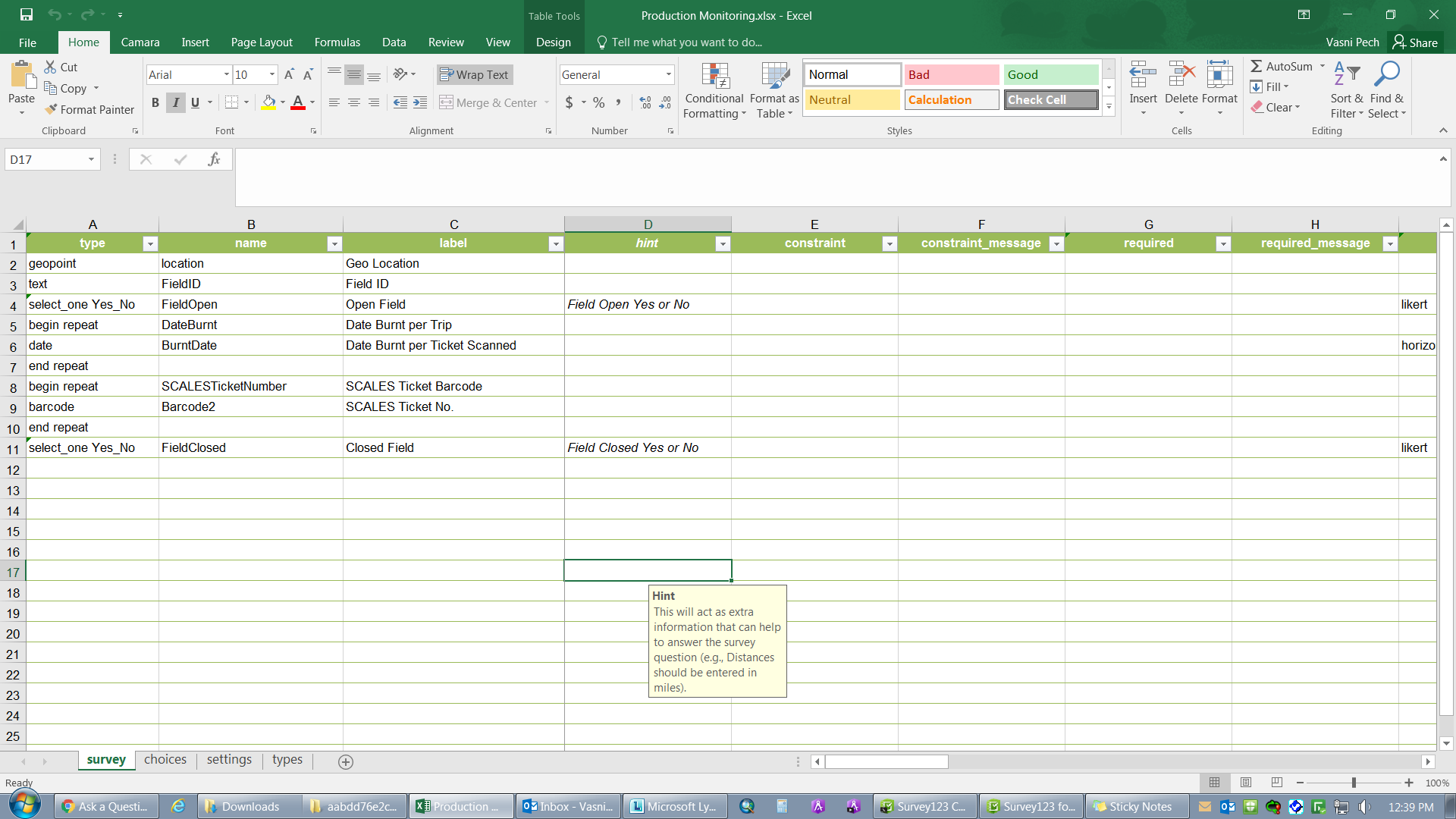Click the zoom slider handle

click(1354, 783)
